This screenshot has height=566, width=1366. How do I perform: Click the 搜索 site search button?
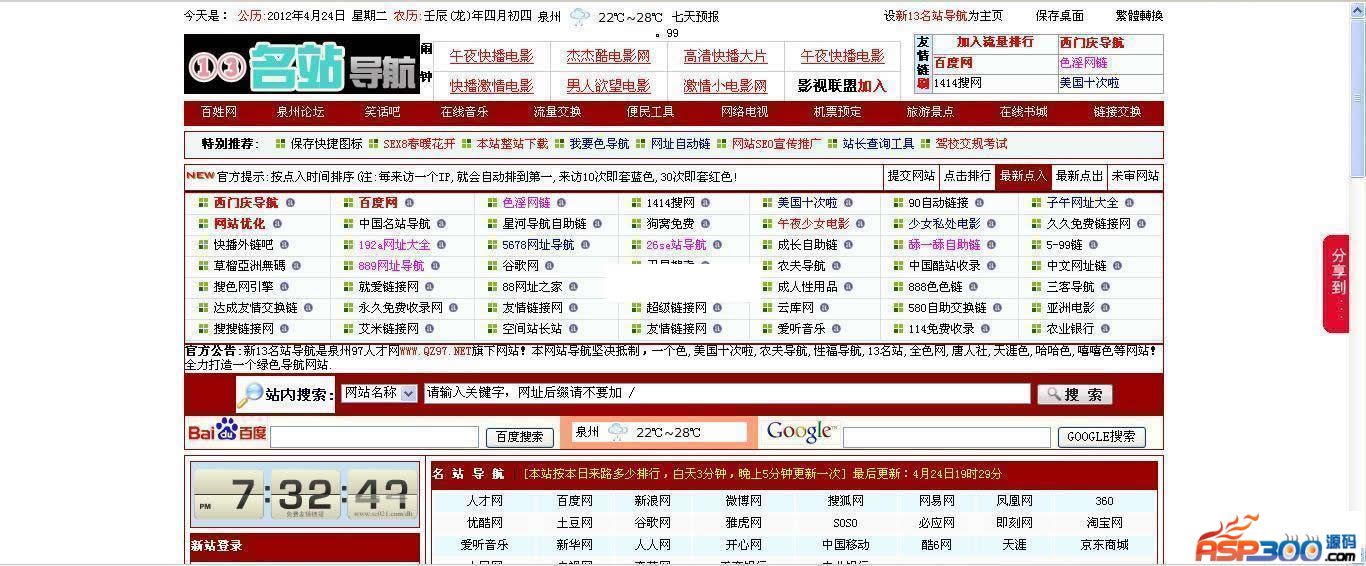coord(1075,394)
